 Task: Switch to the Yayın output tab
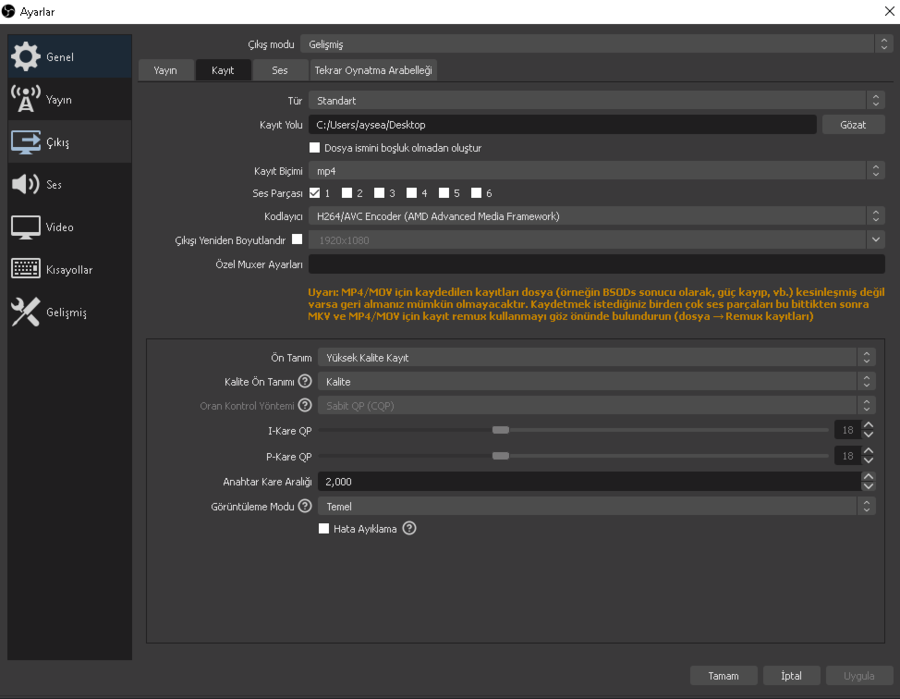[x=165, y=70]
